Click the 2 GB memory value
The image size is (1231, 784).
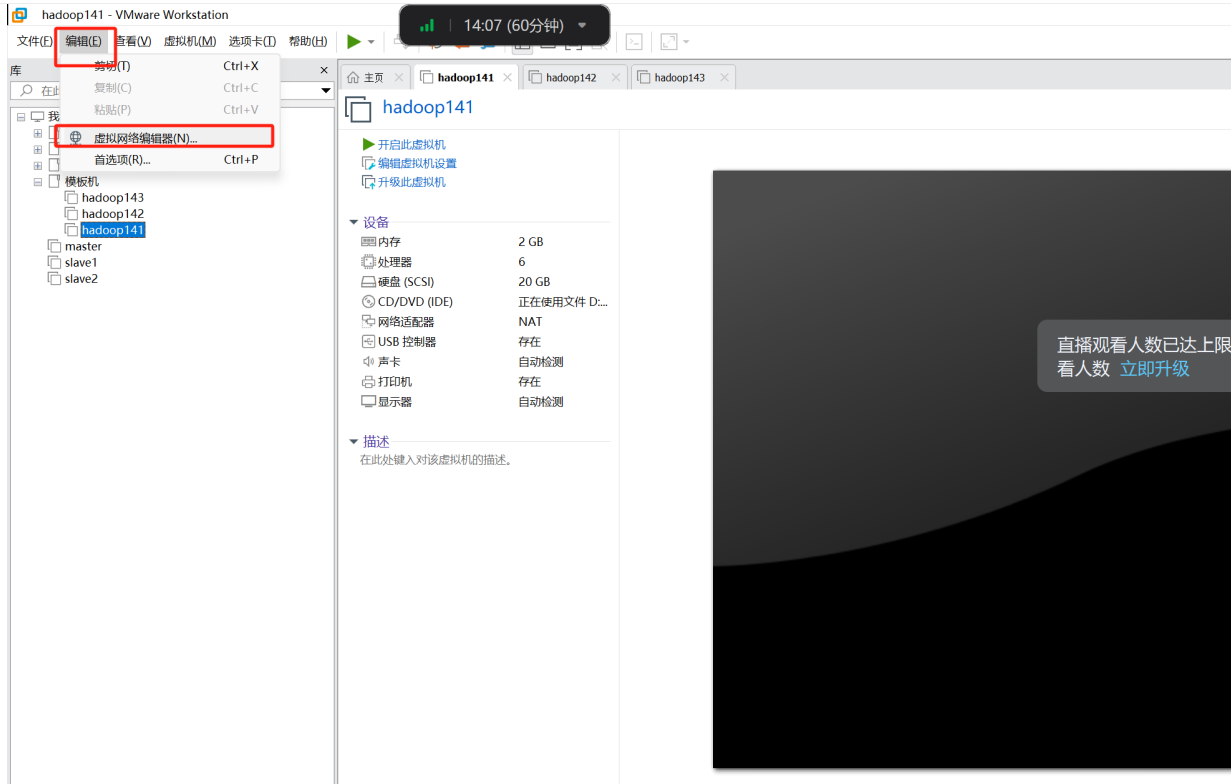531,242
